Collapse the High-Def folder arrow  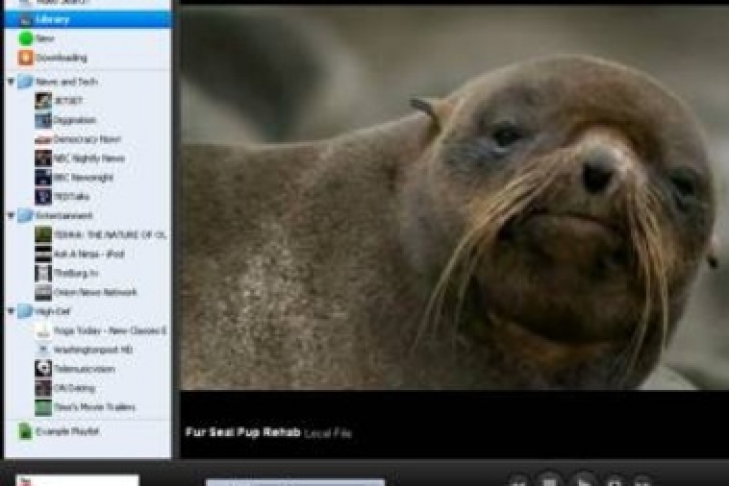click(11, 311)
